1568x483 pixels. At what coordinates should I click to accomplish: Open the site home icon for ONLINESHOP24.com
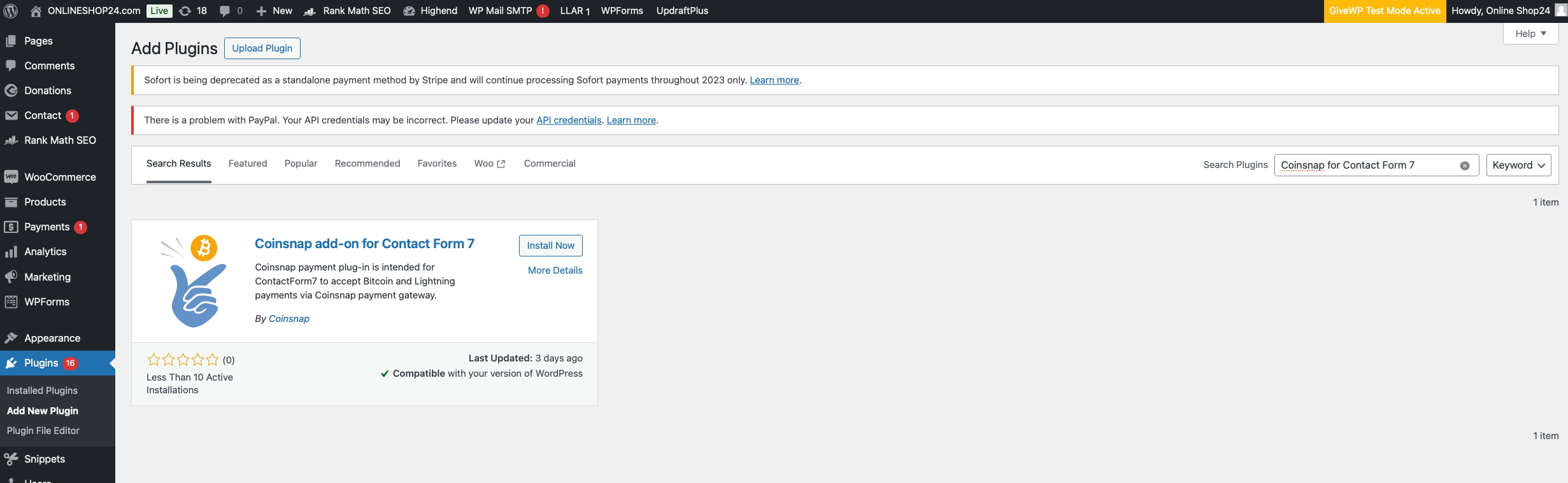(36, 11)
